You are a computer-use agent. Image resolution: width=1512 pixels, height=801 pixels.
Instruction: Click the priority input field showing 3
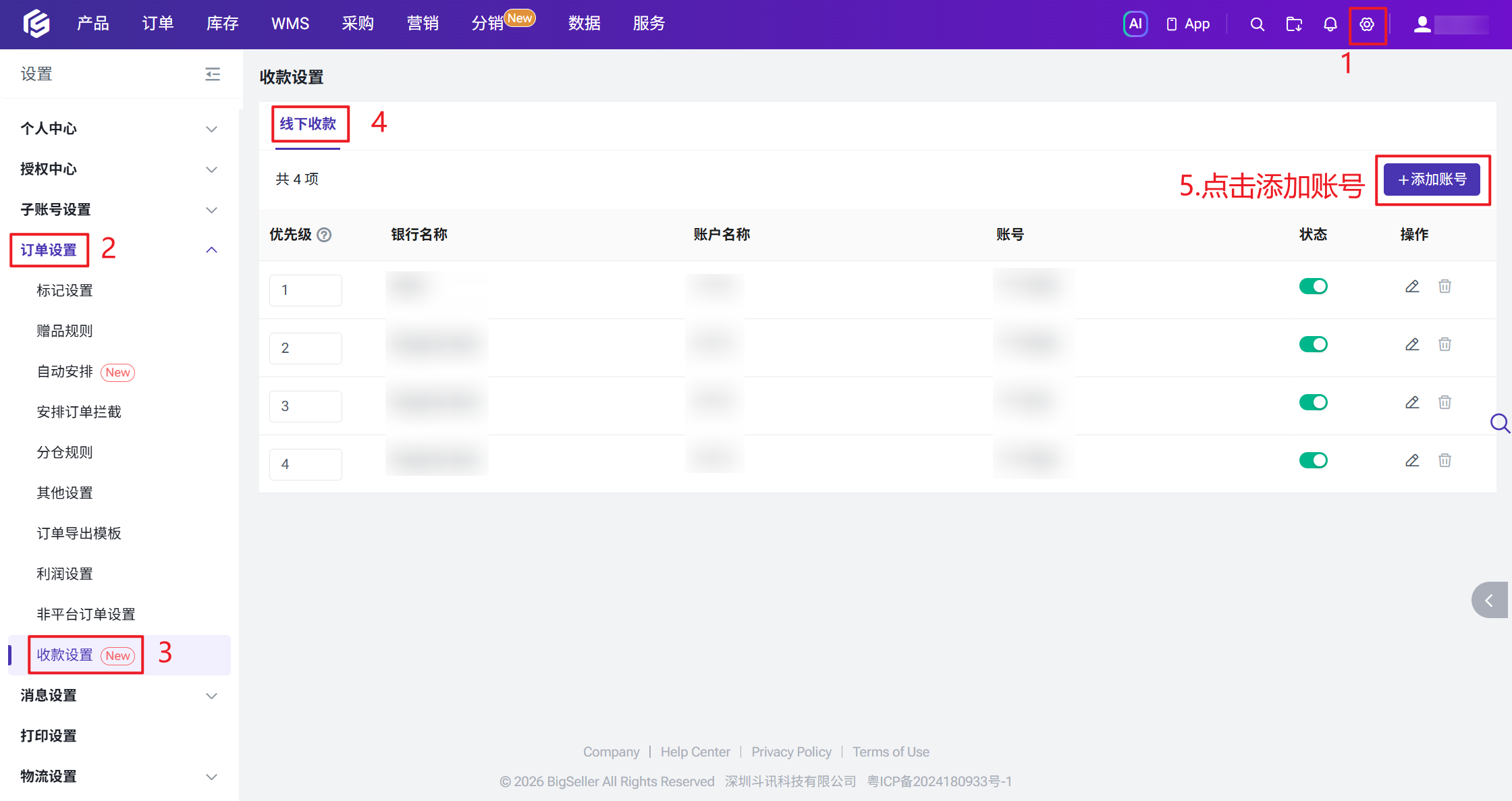click(x=306, y=406)
